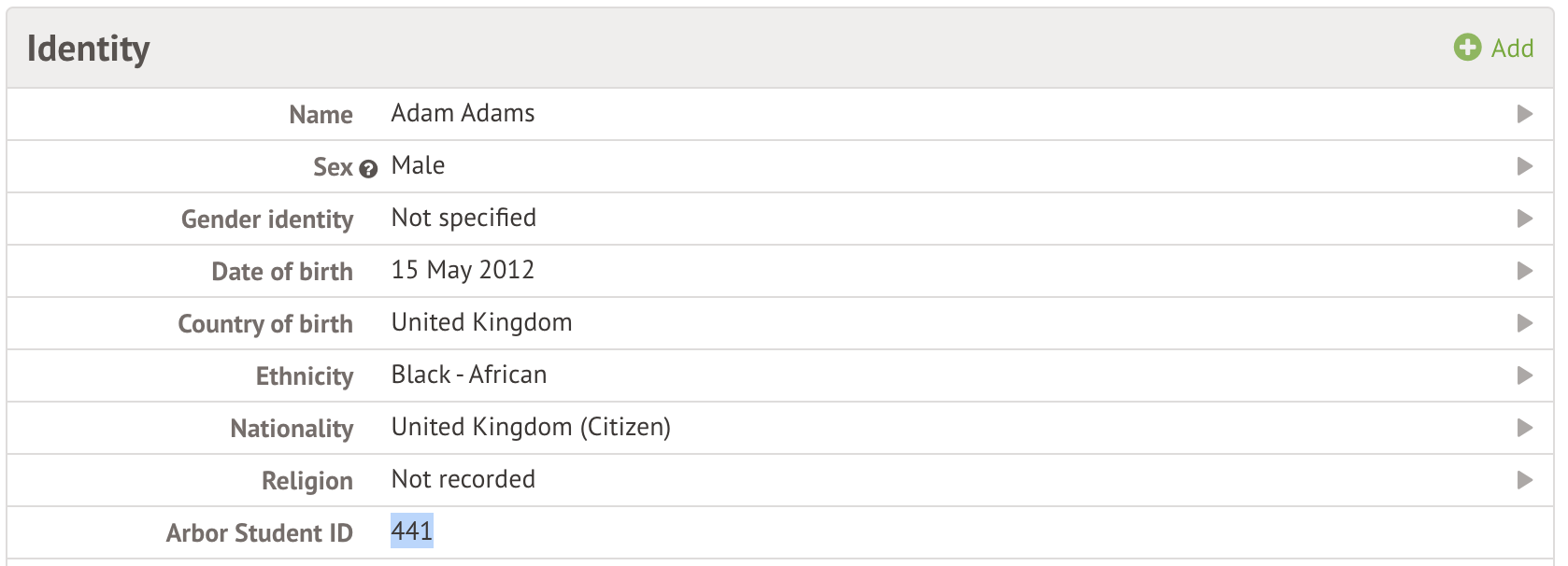Expand the Religion row arrow

coord(1525,480)
